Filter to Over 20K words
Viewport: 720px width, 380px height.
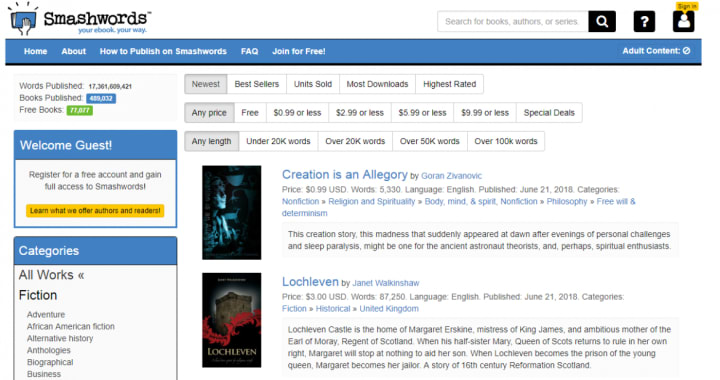(355, 141)
